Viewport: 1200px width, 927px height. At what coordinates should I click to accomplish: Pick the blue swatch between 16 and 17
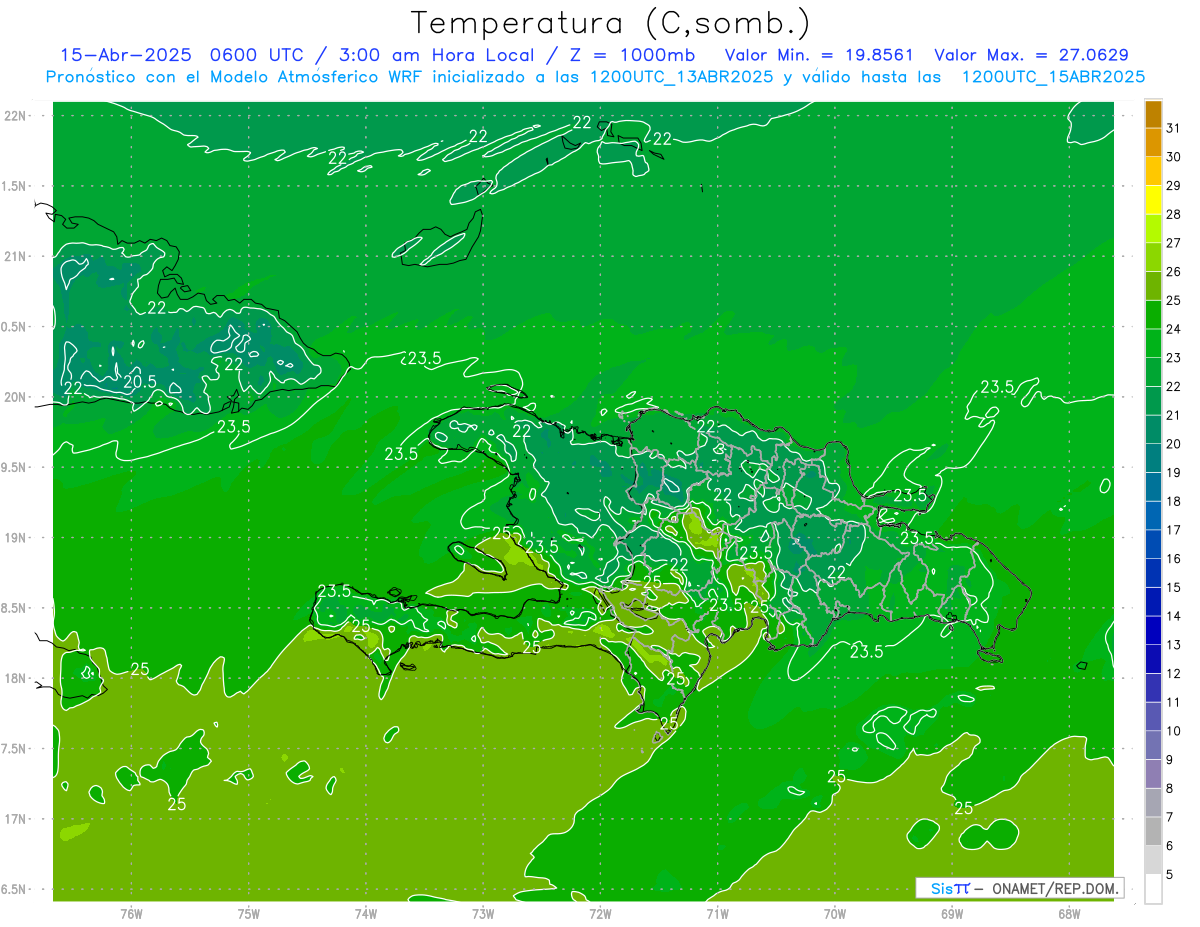click(x=1153, y=545)
